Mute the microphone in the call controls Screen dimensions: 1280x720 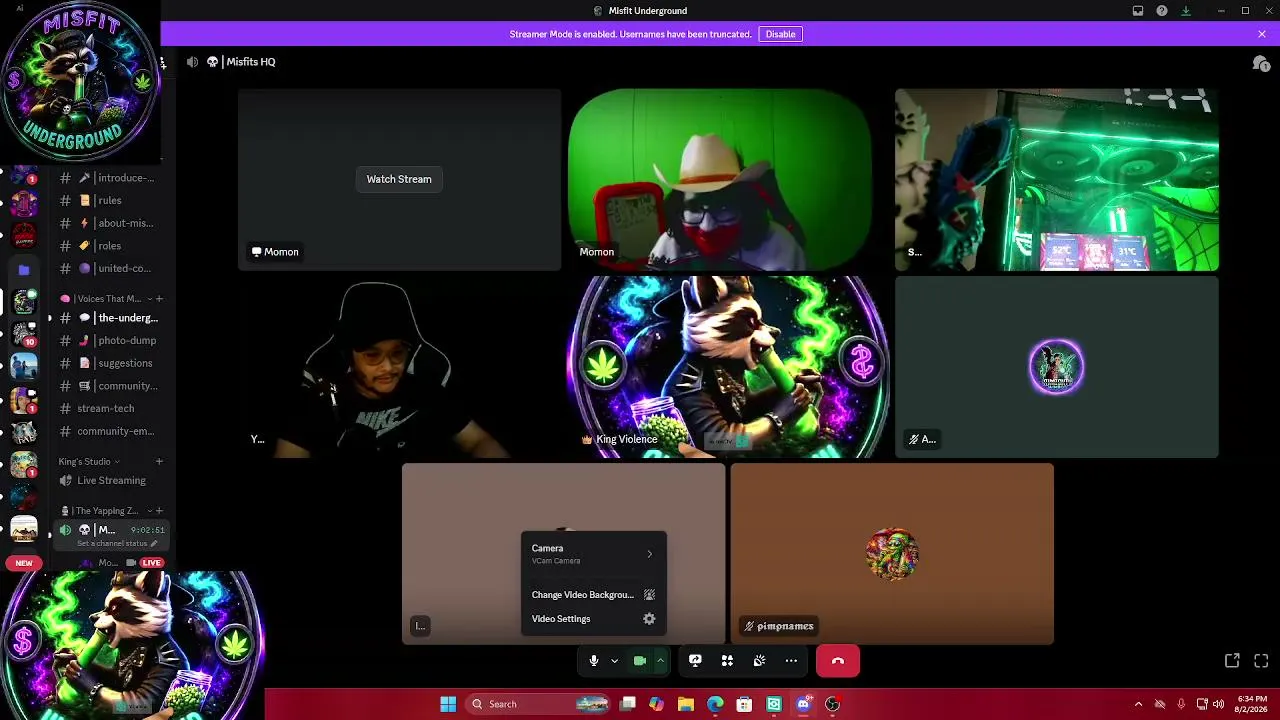[593, 661]
